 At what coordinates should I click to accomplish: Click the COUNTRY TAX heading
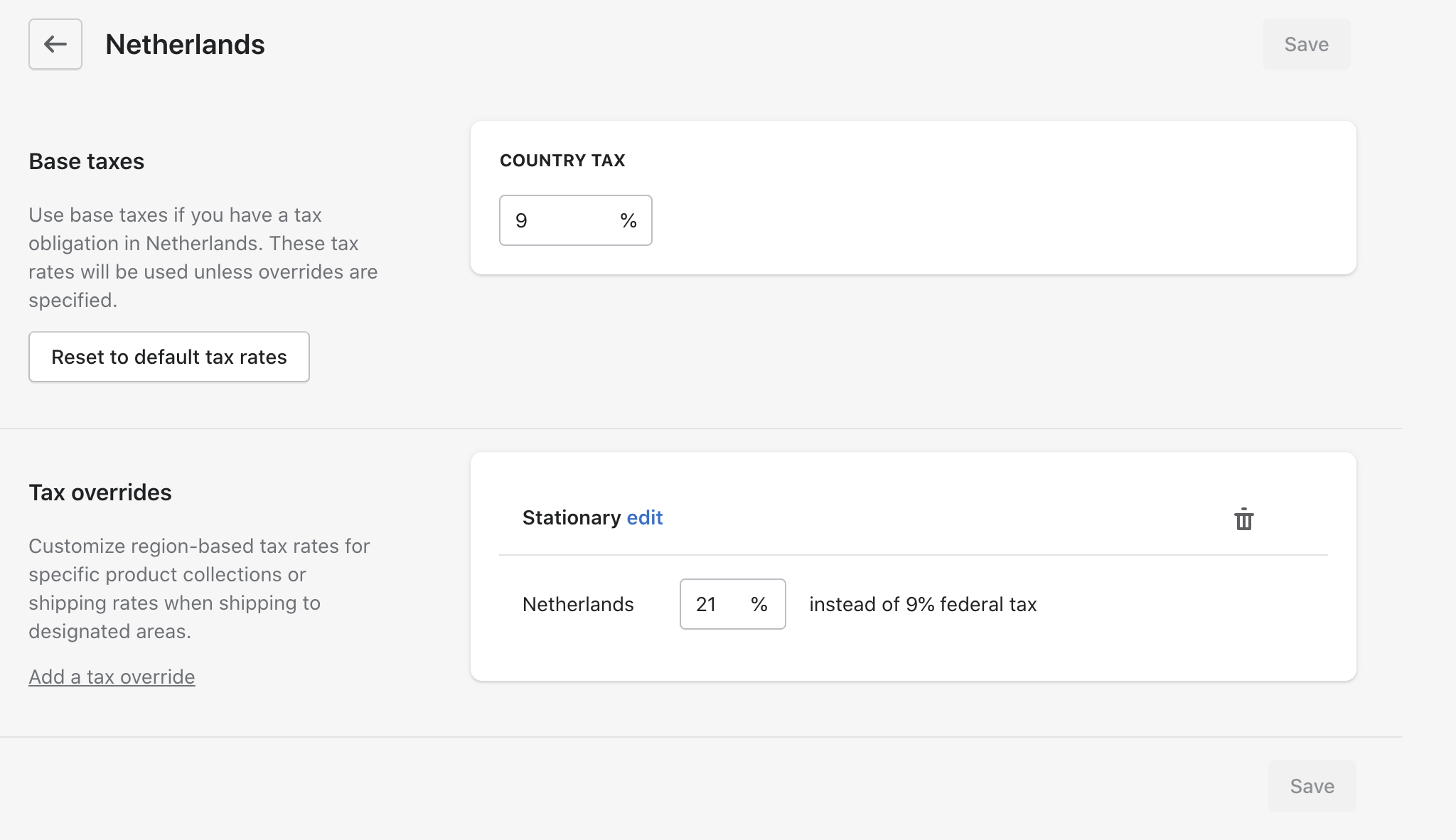(x=562, y=161)
